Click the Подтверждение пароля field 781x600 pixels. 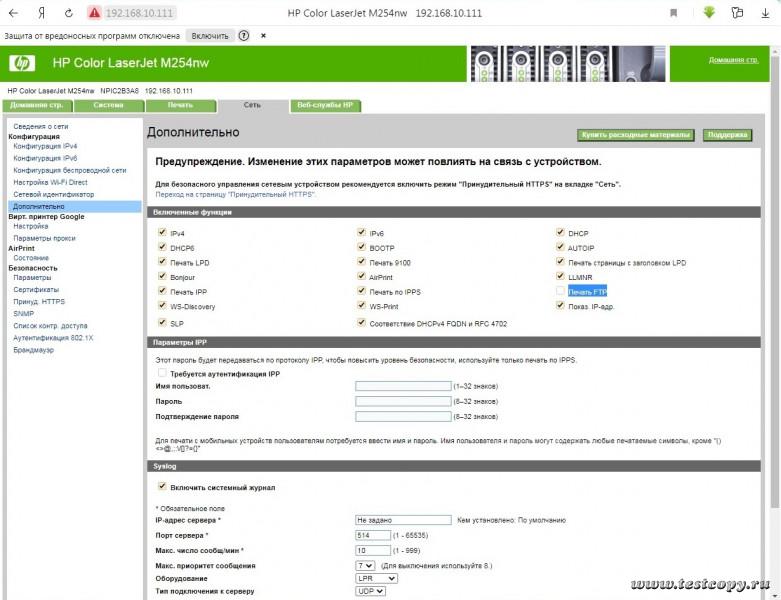pos(403,416)
